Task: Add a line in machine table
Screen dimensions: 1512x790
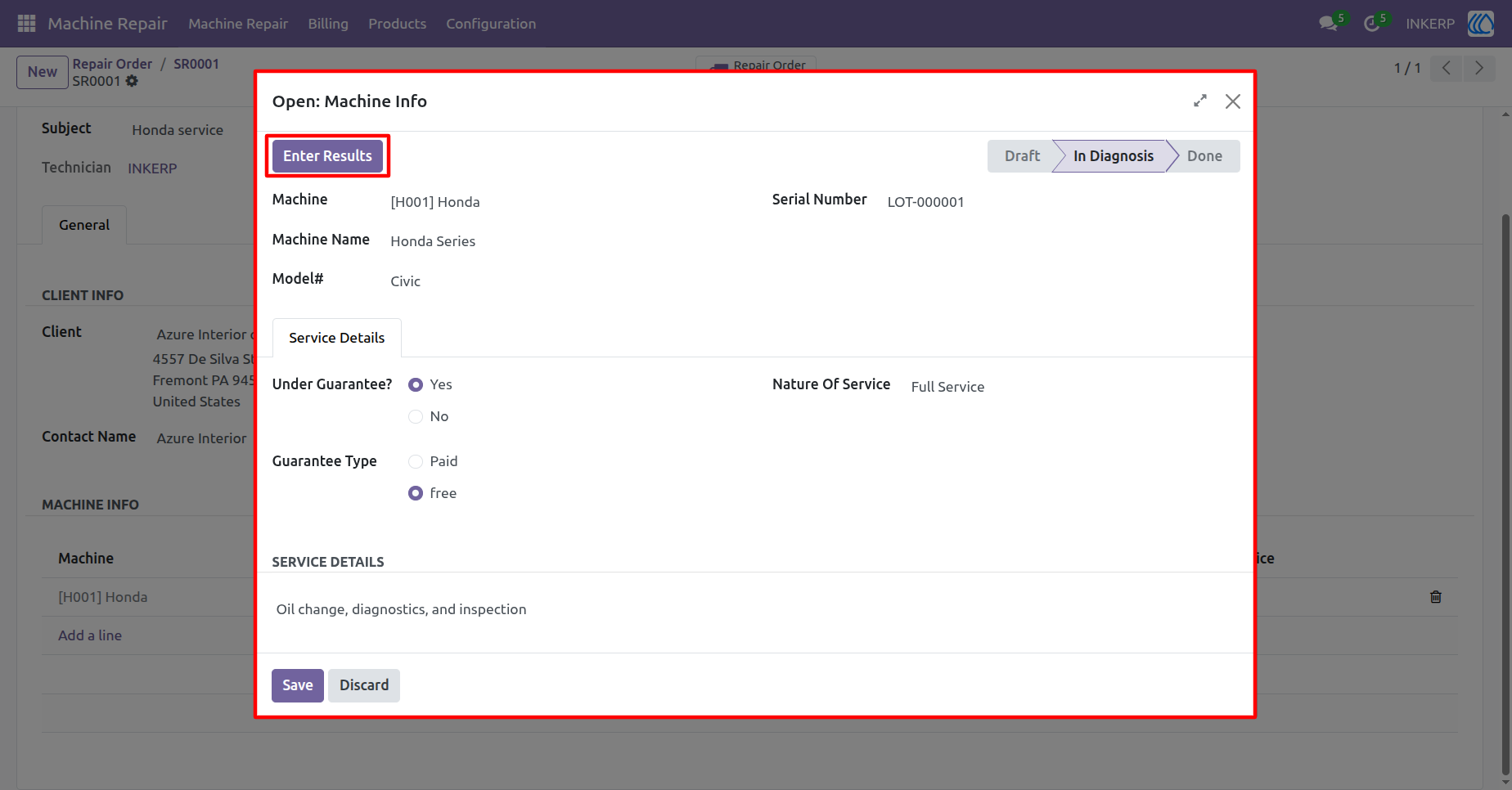Action: tap(90, 635)
